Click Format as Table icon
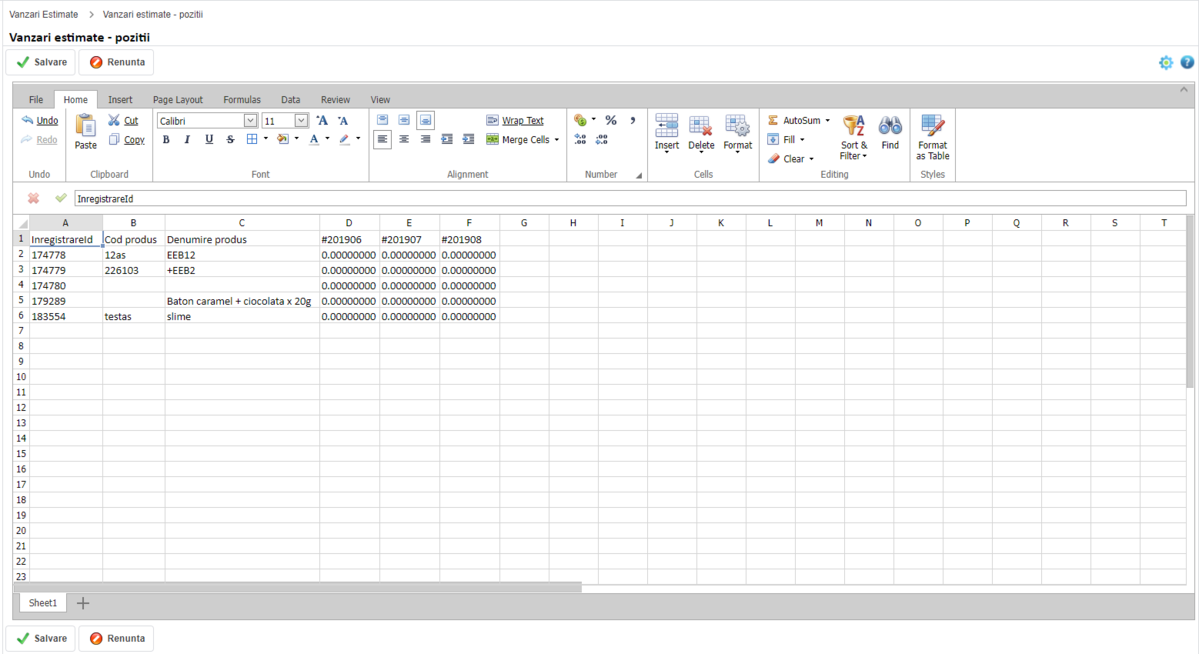This screenshot has height=654, width=1199. pyautogui.click(x=932, y=126)
